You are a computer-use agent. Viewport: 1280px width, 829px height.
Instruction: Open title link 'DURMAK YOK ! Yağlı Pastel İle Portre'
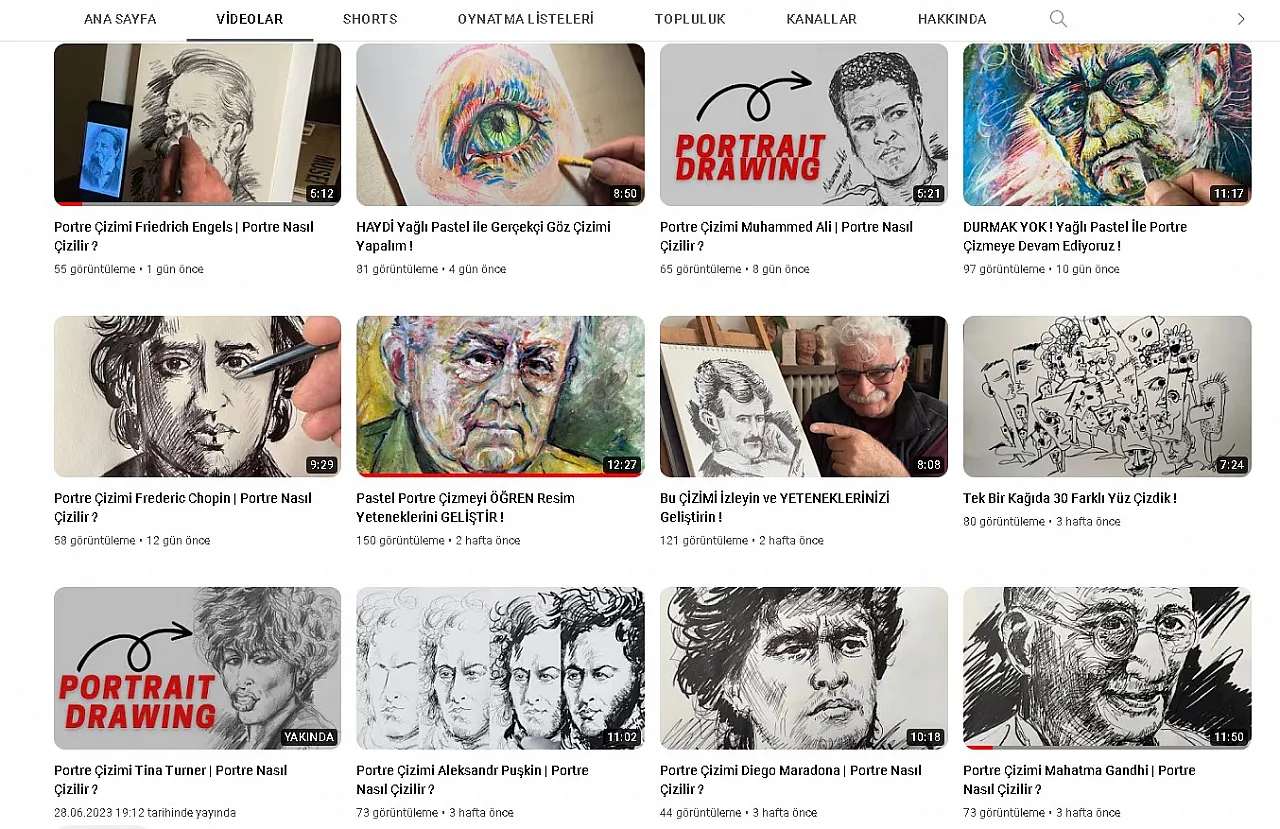(1075, 236)
